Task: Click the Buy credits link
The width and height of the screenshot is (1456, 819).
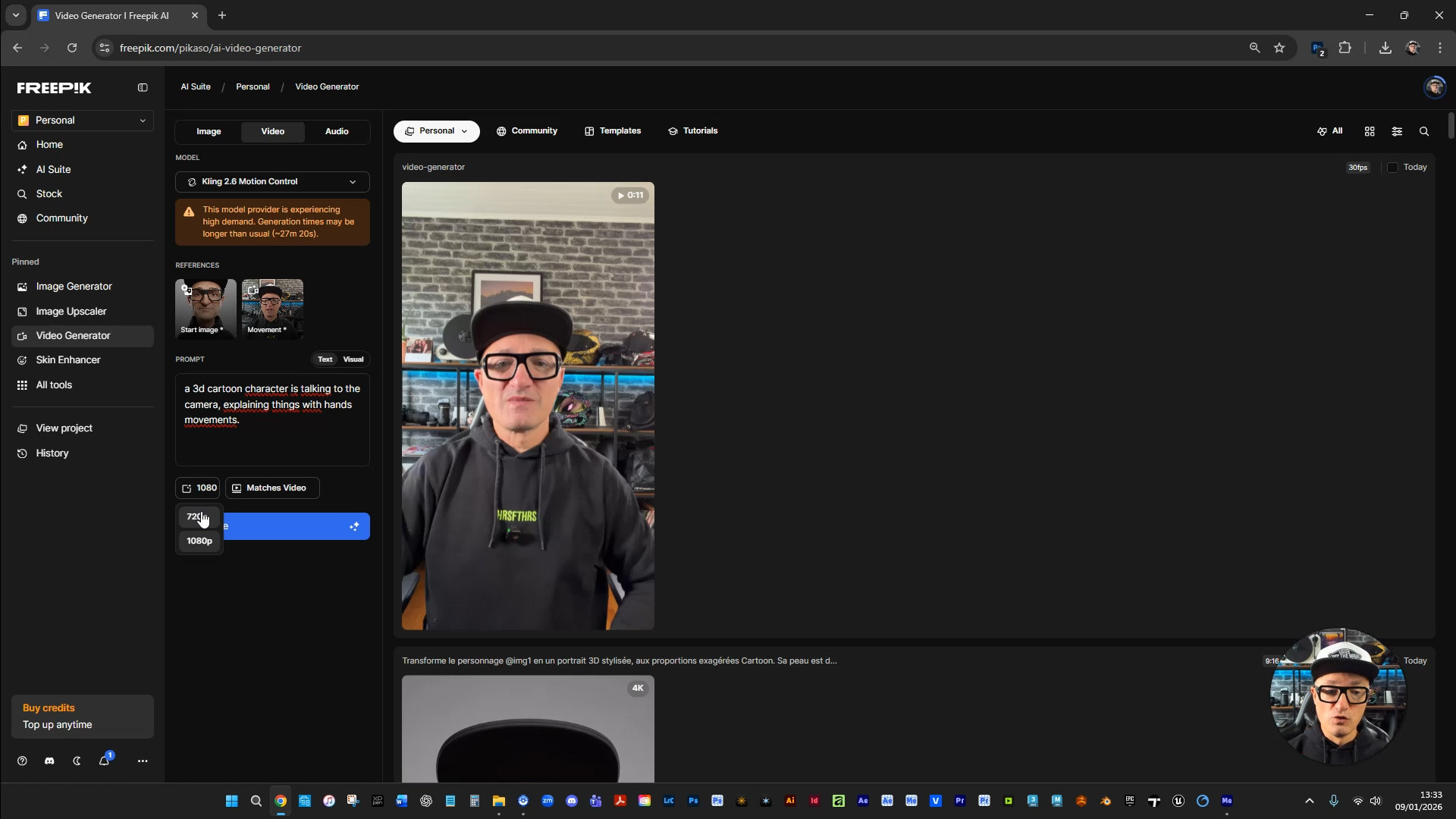Action: (49, 708)
